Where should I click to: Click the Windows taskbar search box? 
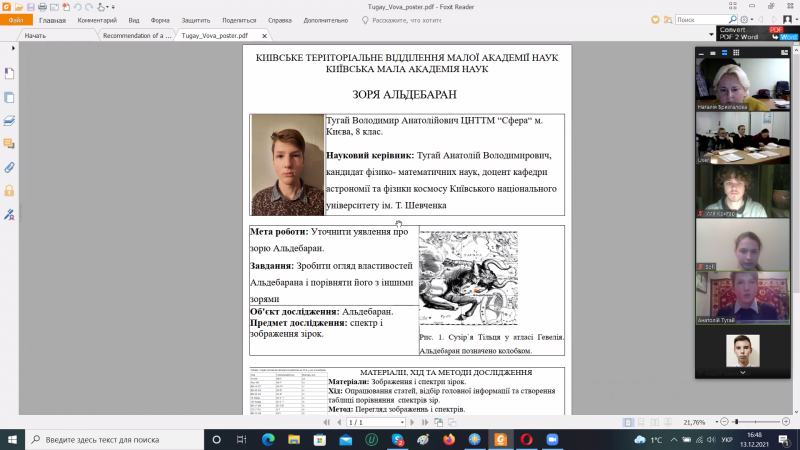pyautogui.click(x=114, y=439)
